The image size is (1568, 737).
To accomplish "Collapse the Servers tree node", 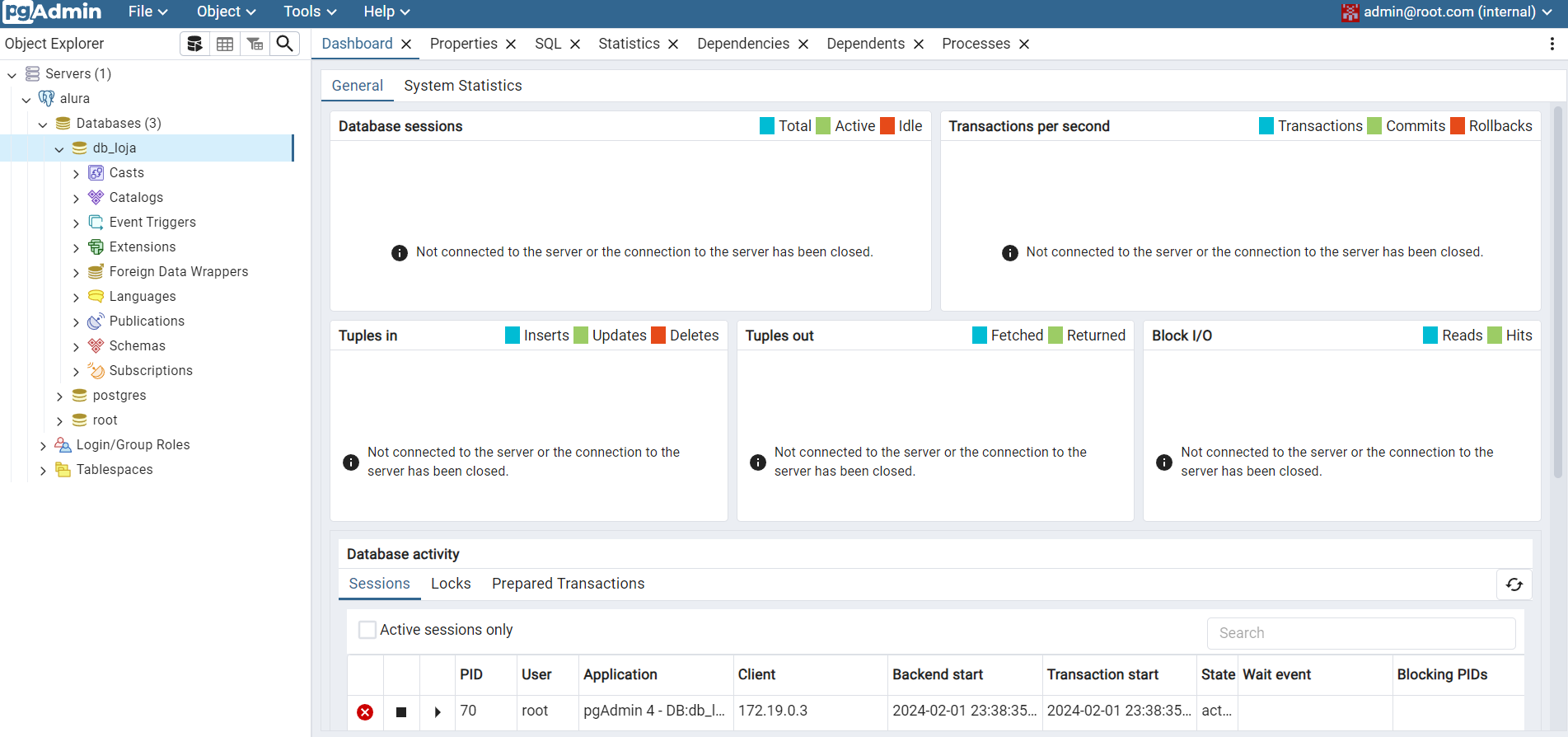I will click(x=12, y=75).
